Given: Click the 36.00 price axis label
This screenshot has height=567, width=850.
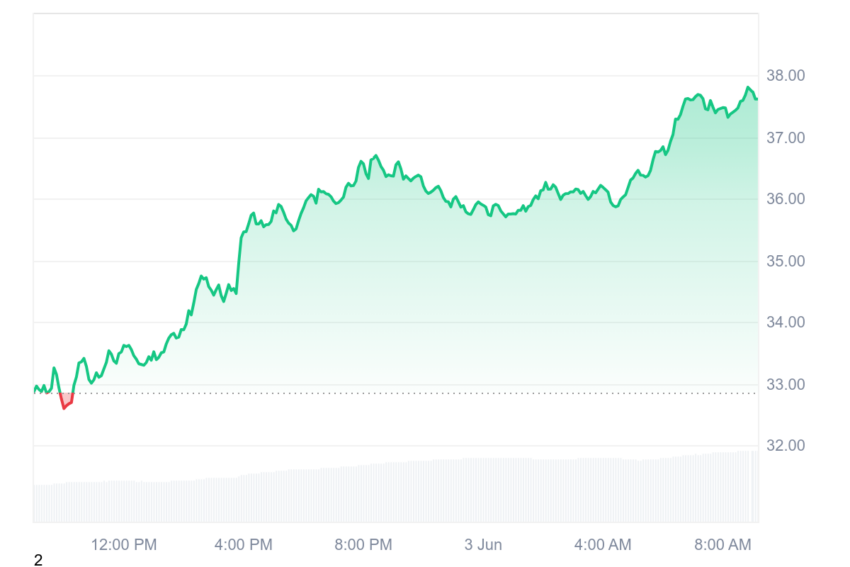Looking at the screenshot, I should [x=785, y=199].
